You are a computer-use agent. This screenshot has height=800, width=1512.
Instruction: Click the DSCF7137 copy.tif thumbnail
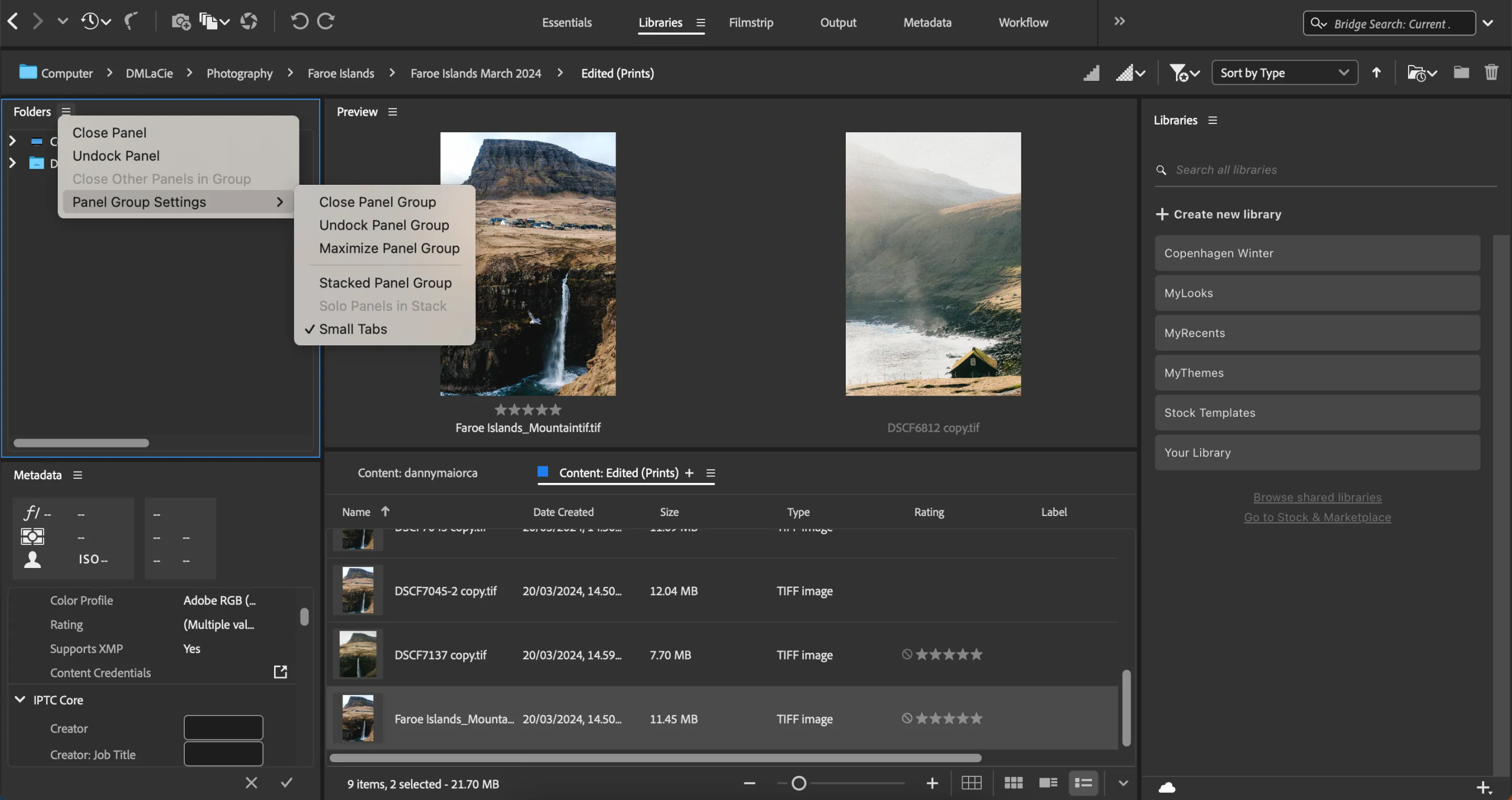(x=358, y=654)
